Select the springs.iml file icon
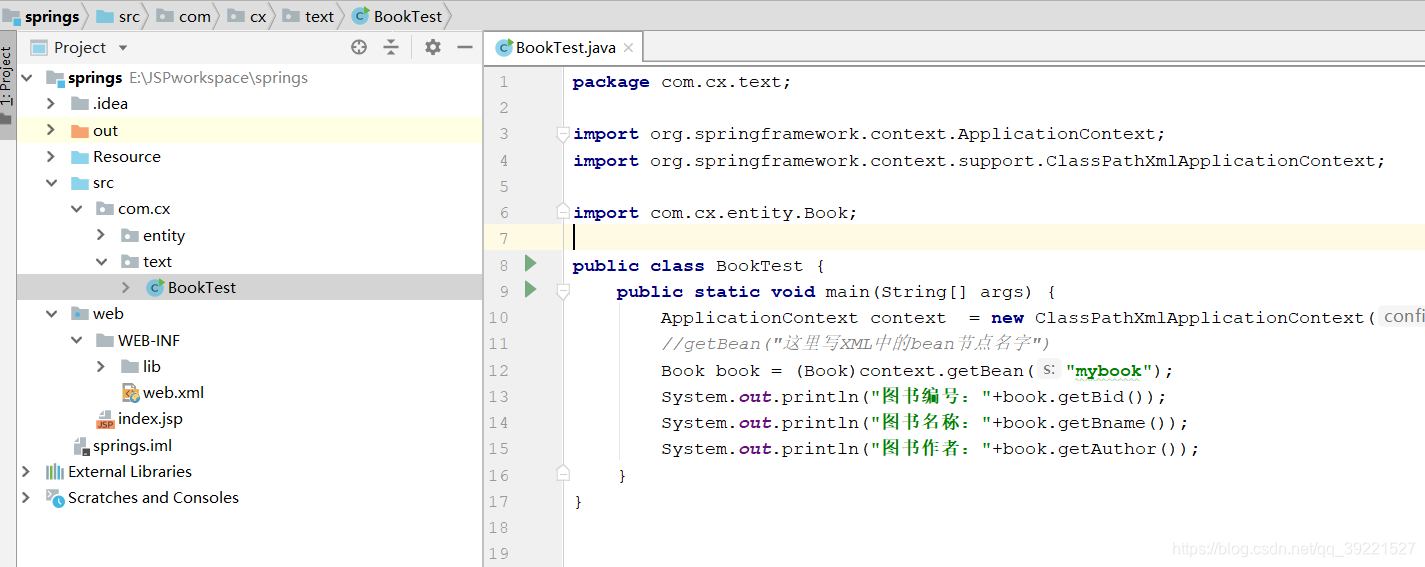The image size is (1425, 567). 81,446
